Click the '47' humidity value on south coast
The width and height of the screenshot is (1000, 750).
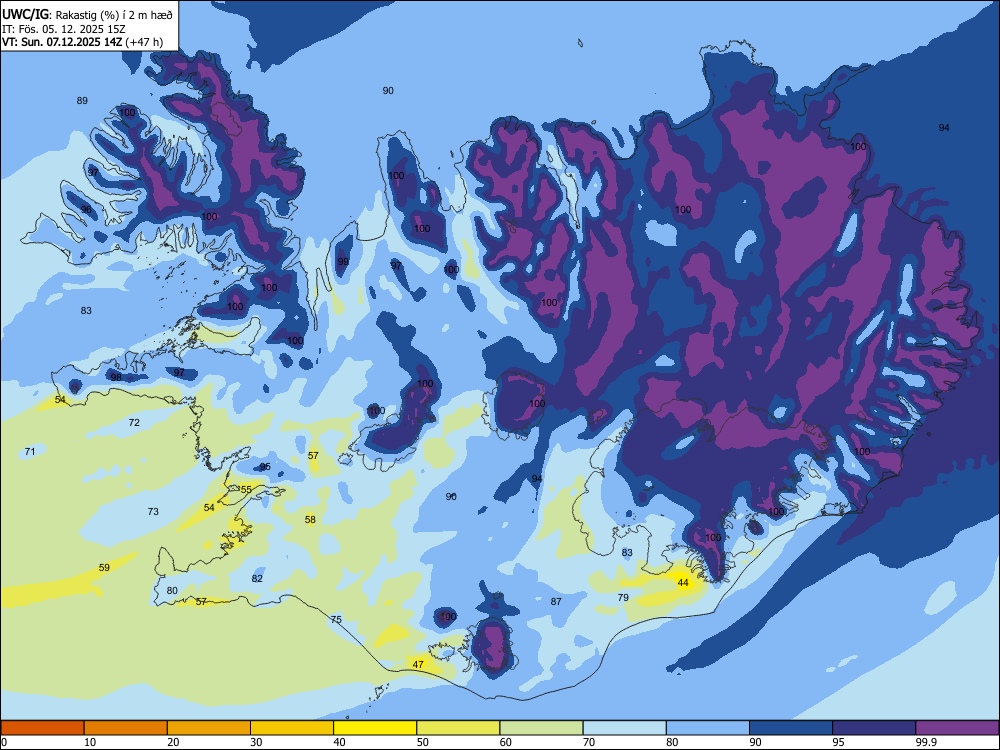pyautogui.click(x=418, y=664)
